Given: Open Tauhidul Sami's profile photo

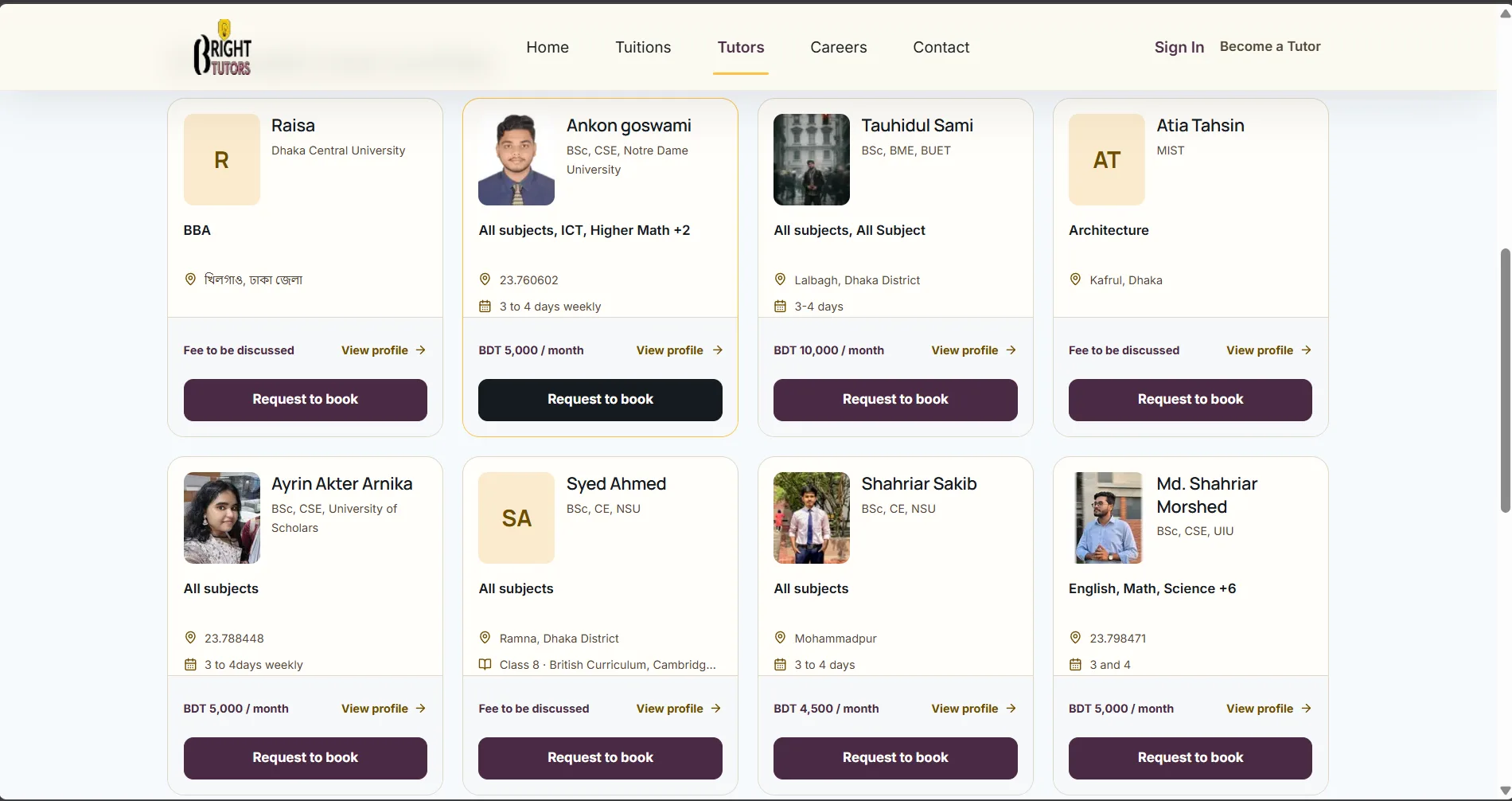Looking at the screenshot, I should coord(812,159).
